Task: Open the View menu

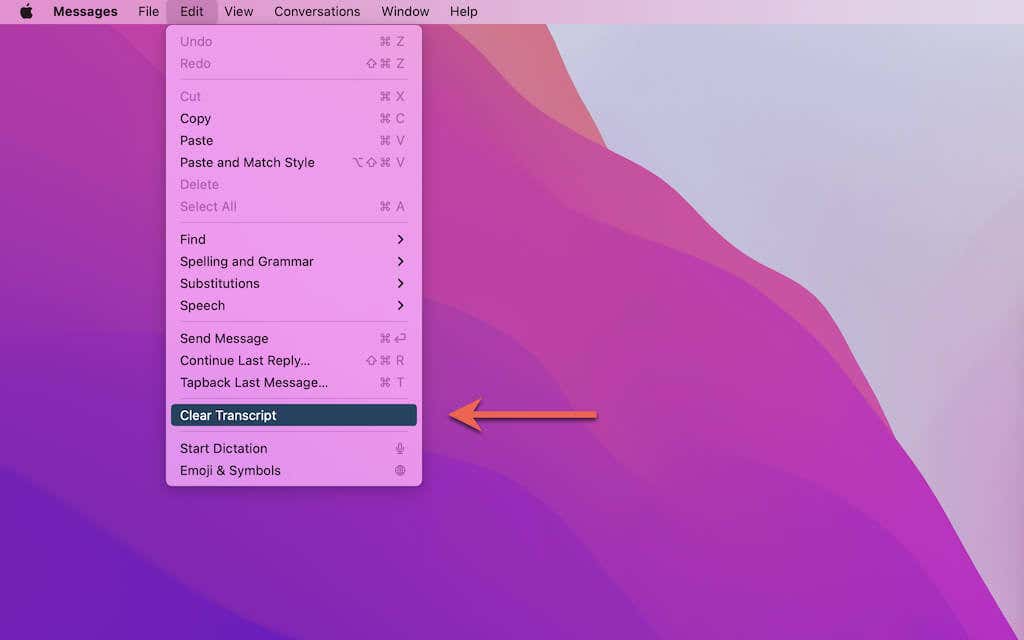Action: (238, 12)
